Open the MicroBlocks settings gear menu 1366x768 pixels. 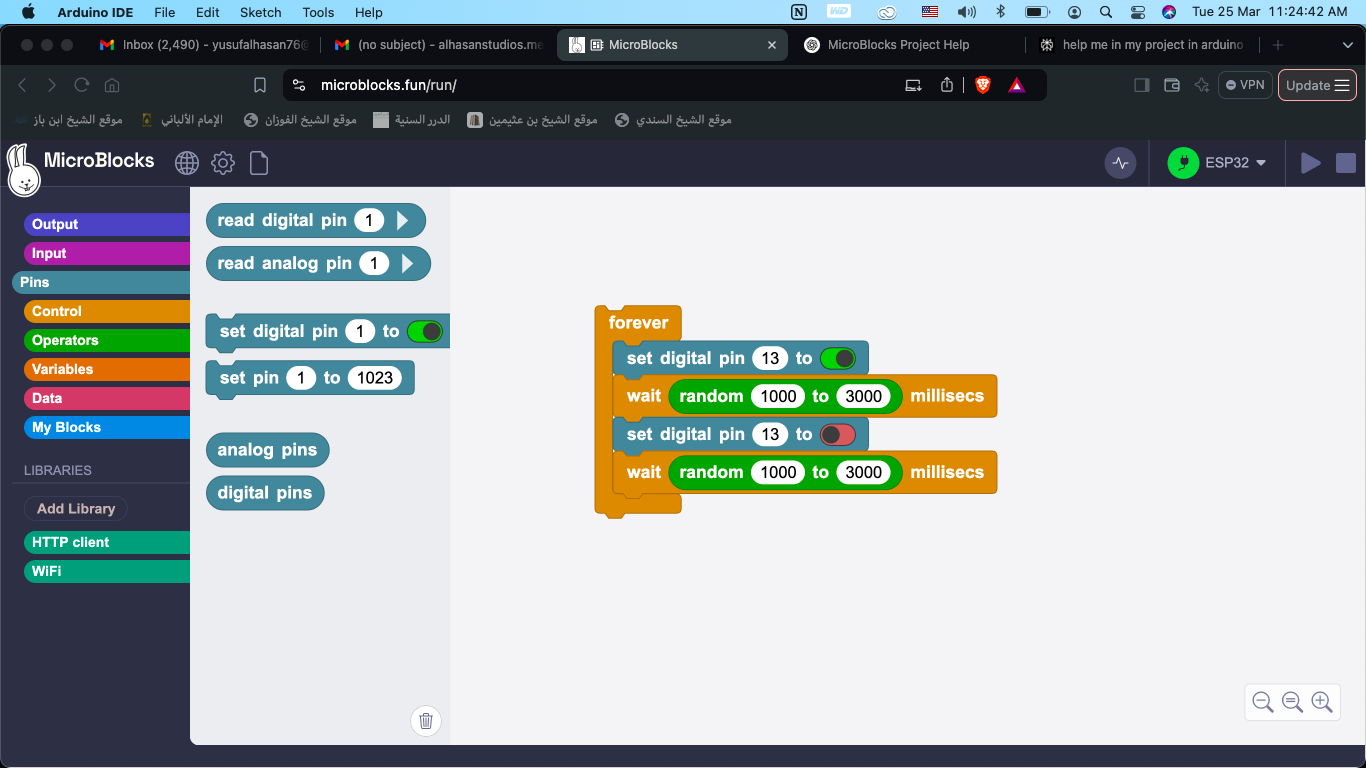click(x=223, y=163)
